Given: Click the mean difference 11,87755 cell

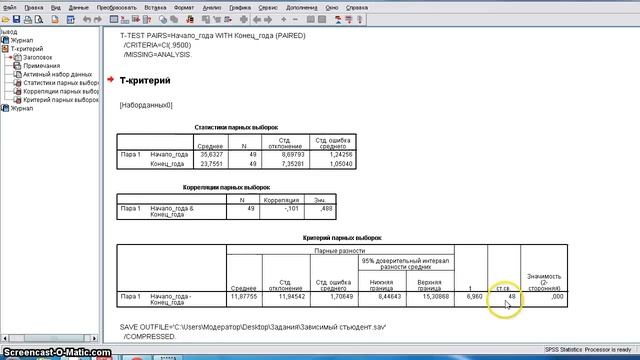Looking at the screenshot, I should [244, 296].
